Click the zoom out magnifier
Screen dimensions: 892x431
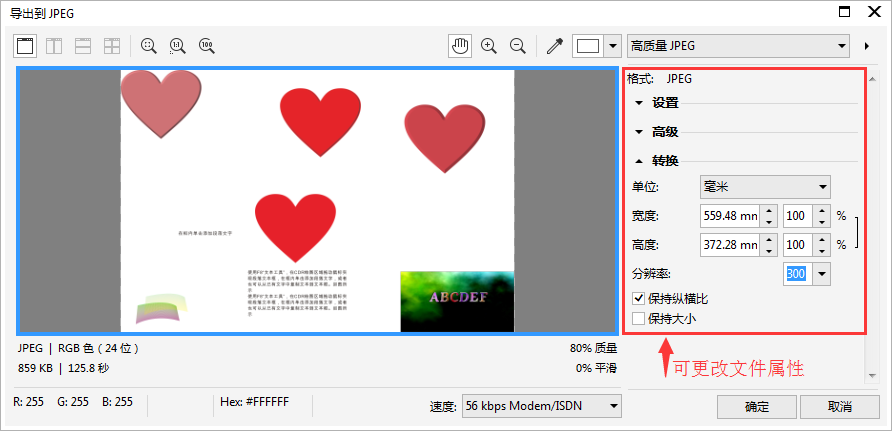(518, 46)
